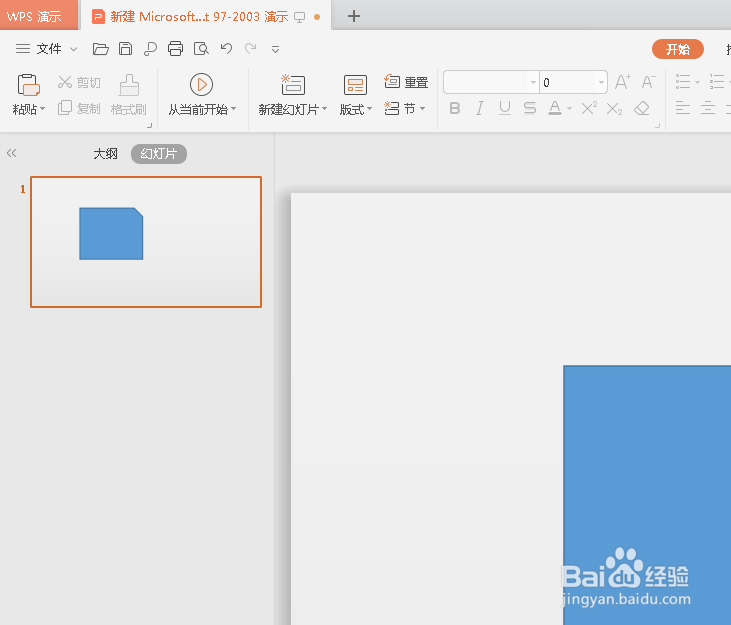Image resolution: width=731 pixels, height=625 pixels.
Task: Open the font size dropdown arrow
Action: coord(601,82)
